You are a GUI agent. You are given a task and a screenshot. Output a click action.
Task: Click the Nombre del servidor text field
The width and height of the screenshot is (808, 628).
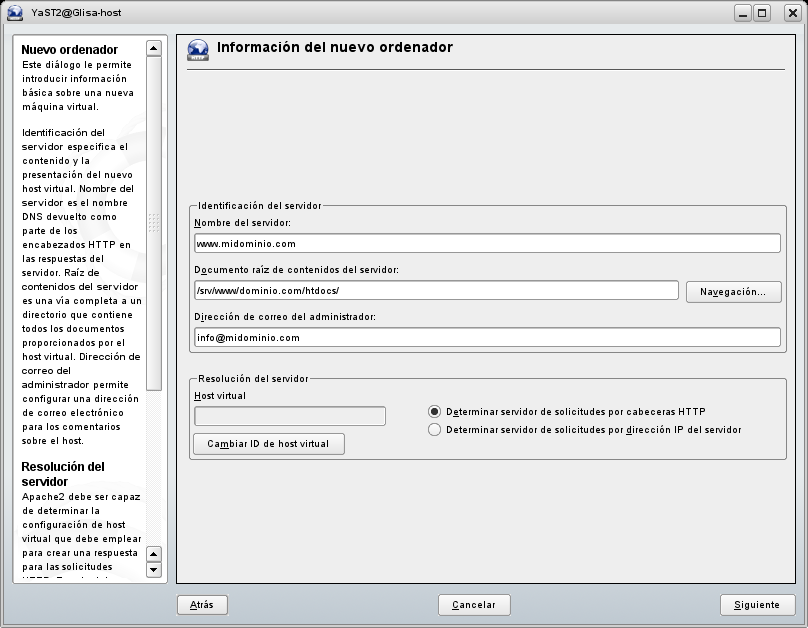486,243
